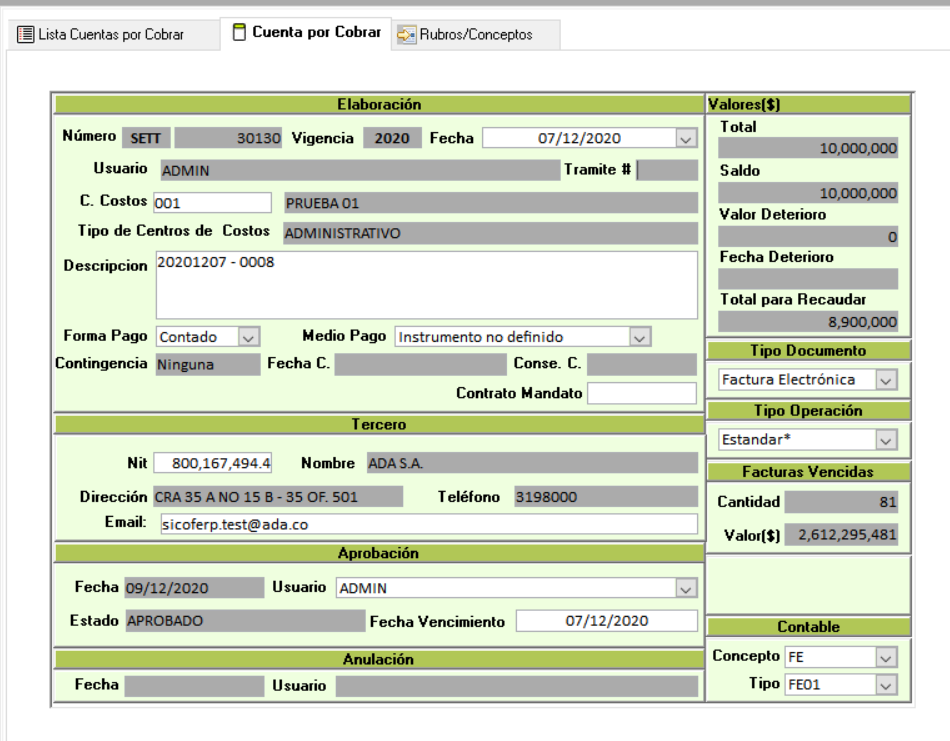
Task: Open the Tipo Operación dropdown
Action: [885, 440]
